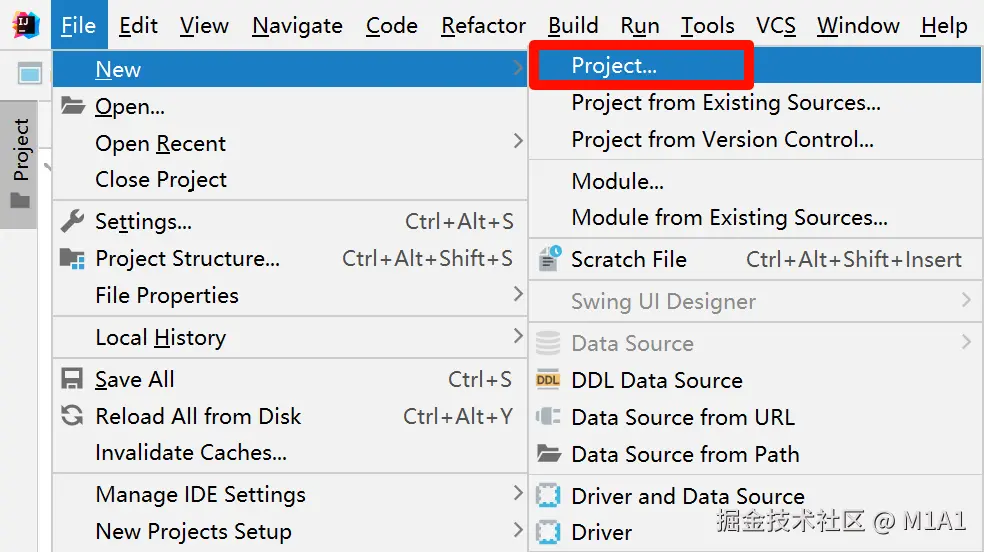Expand the Manage IDE Settings submenu arrow

point(518,493)
